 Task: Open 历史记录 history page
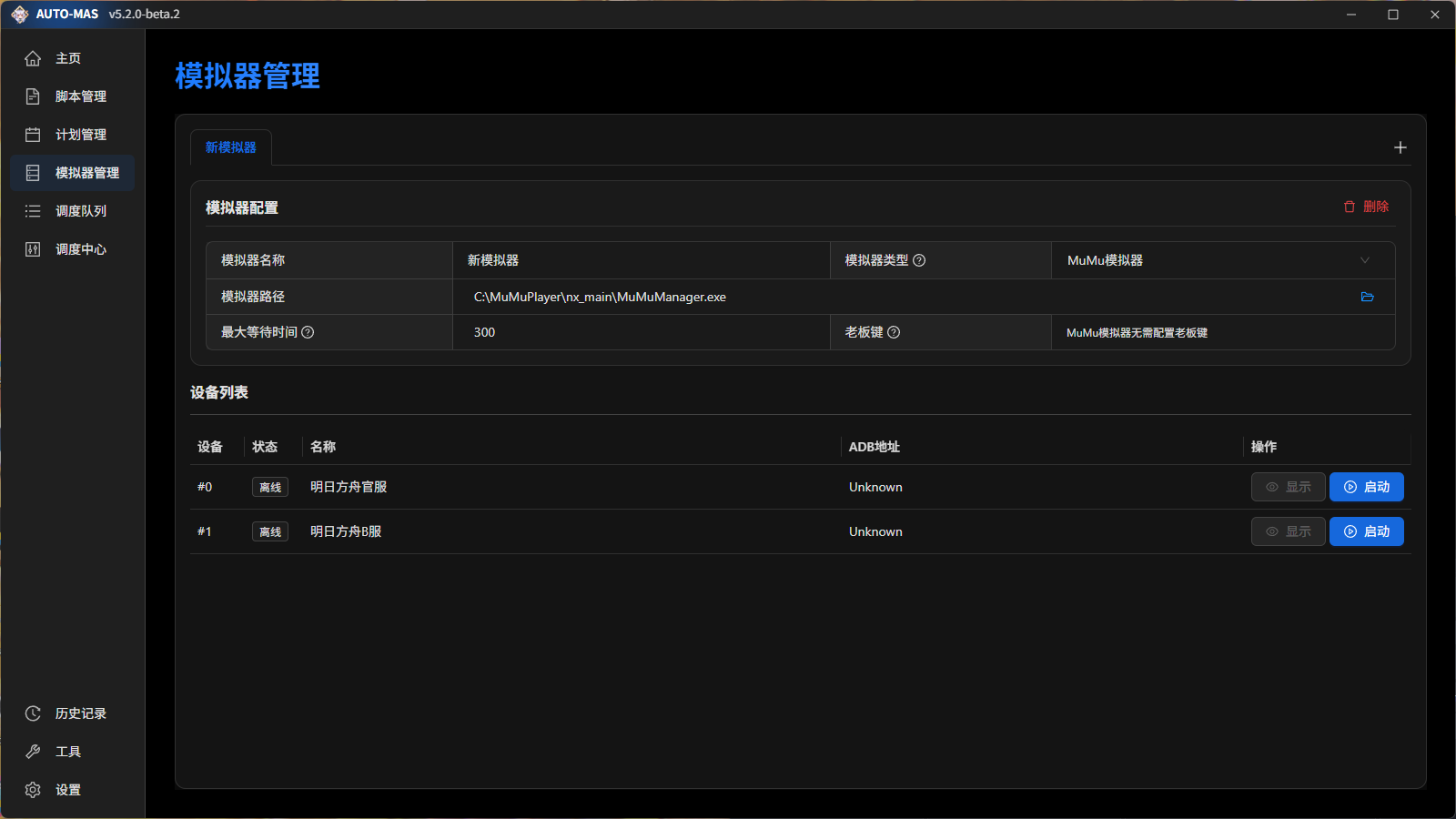pos(80,713)
